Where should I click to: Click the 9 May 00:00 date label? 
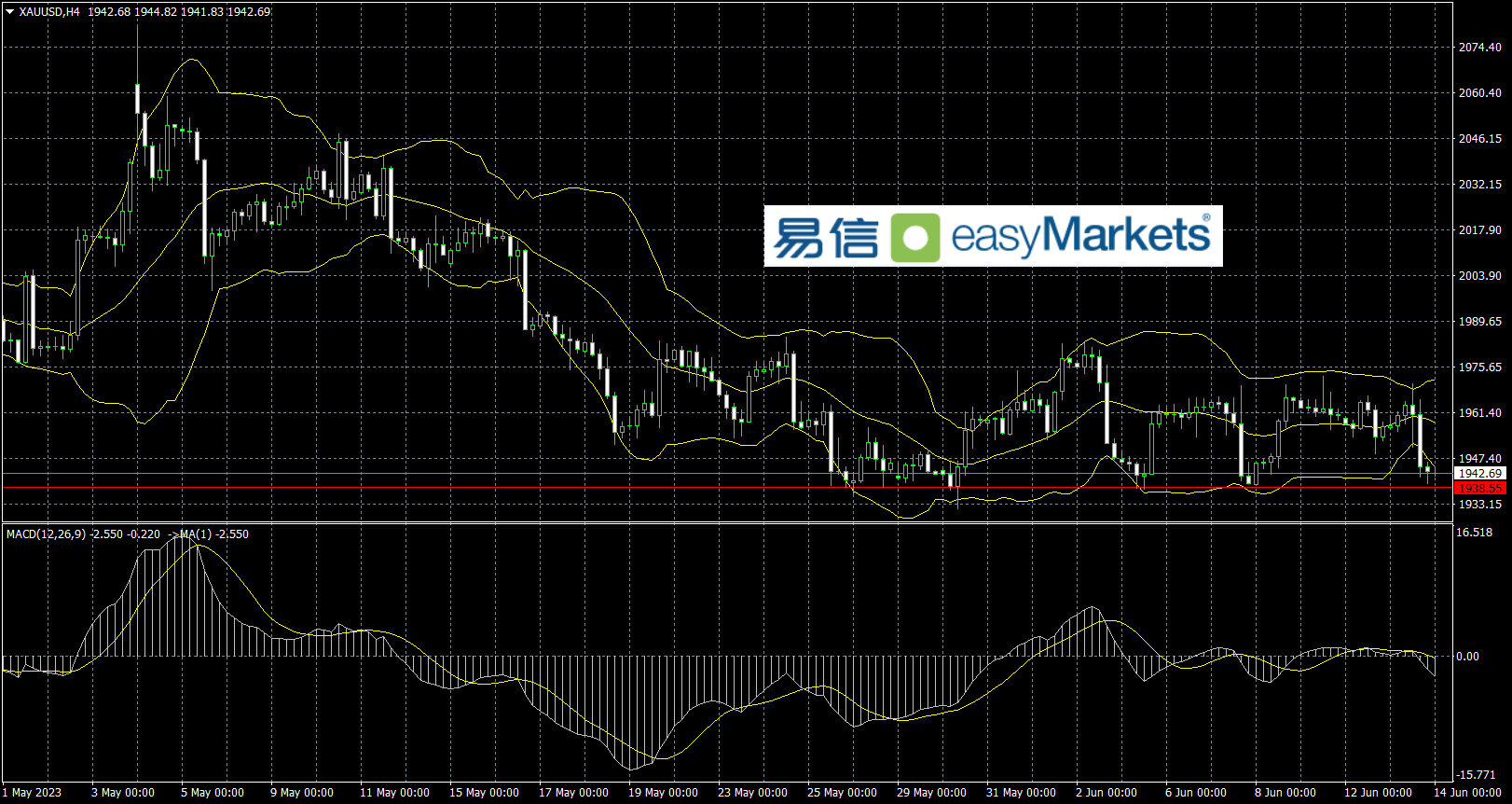click(x=302, y=793)
